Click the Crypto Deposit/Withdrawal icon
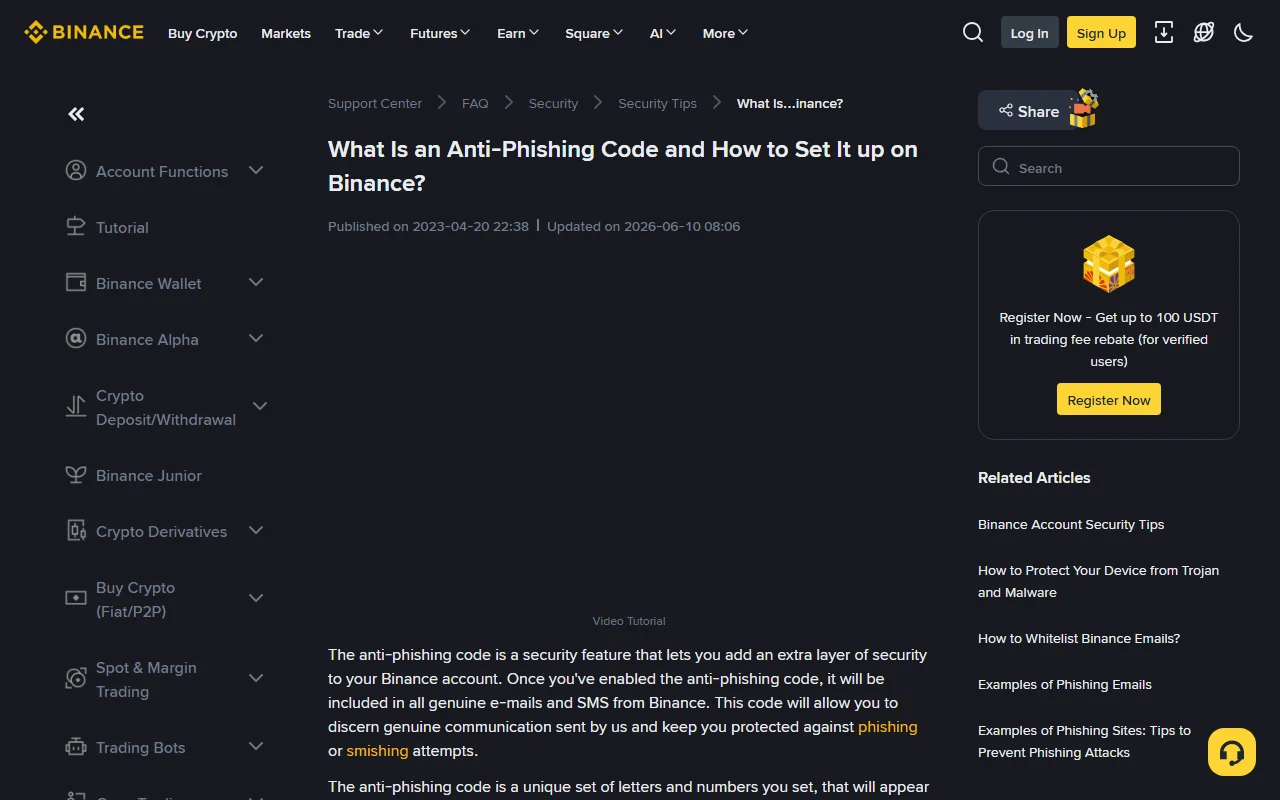 (76, 407)
